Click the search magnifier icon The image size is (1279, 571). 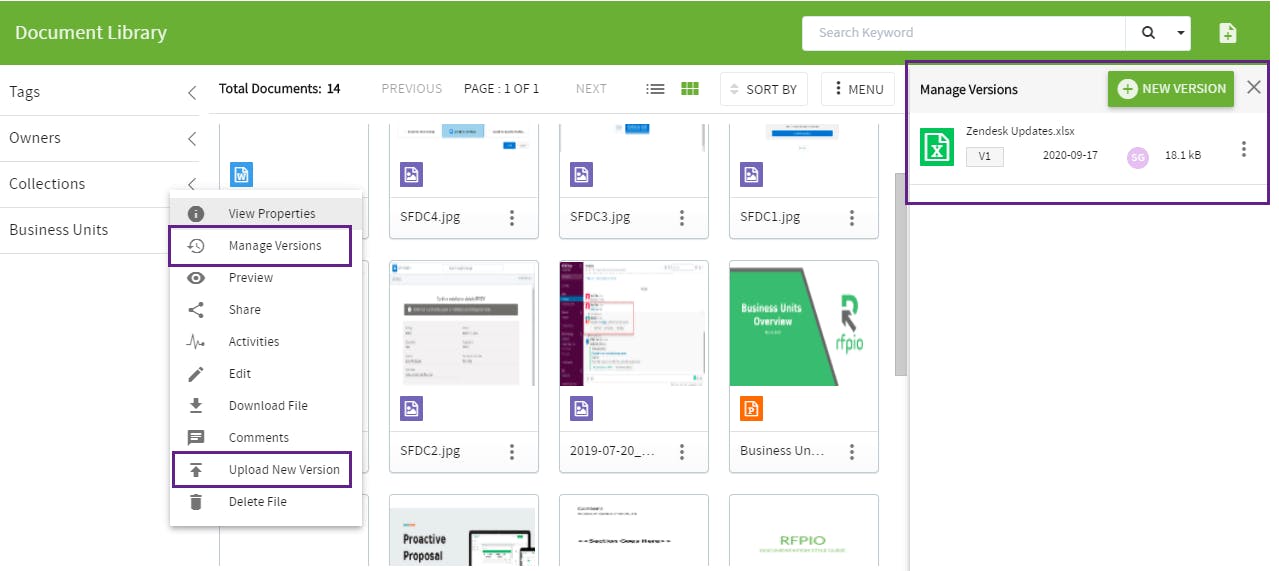tap(1148, 33)
